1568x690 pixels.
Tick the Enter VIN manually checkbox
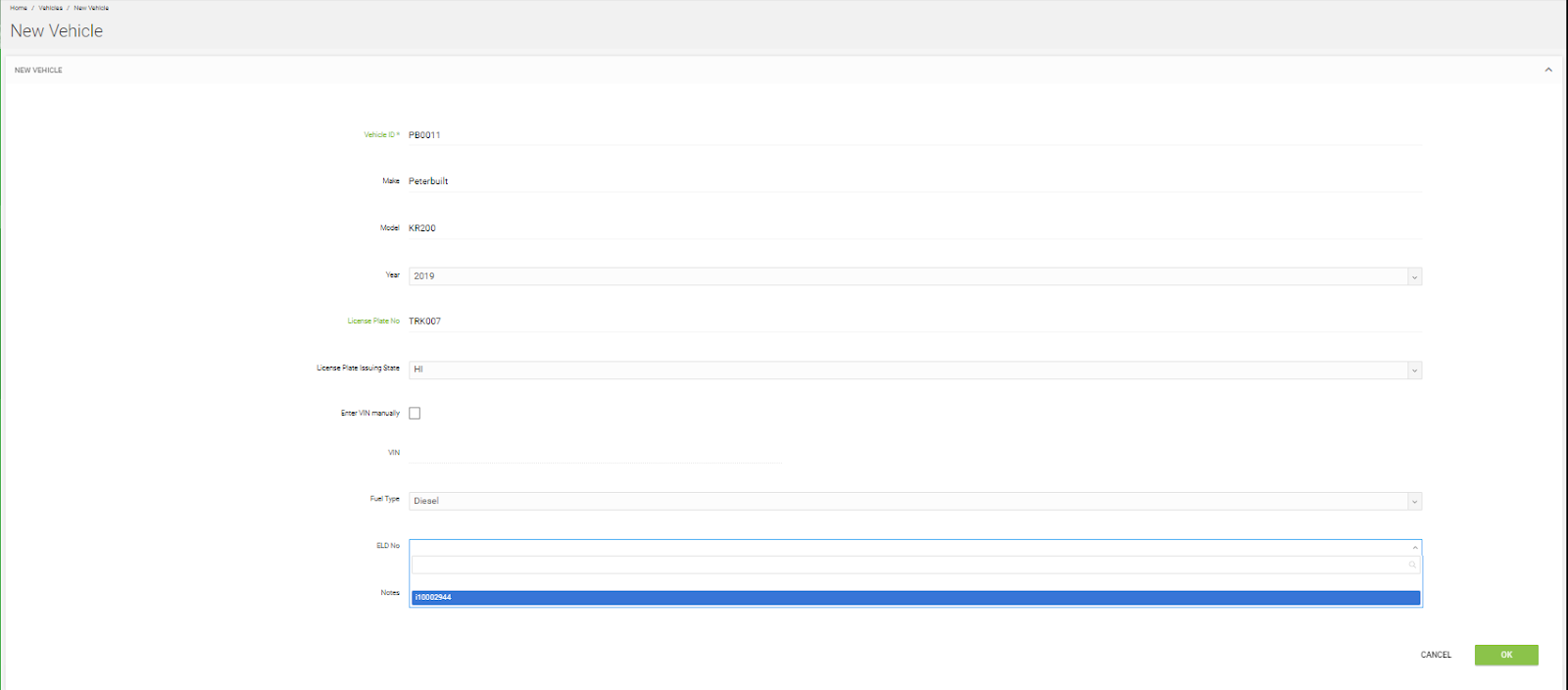(x=415, y=414)
